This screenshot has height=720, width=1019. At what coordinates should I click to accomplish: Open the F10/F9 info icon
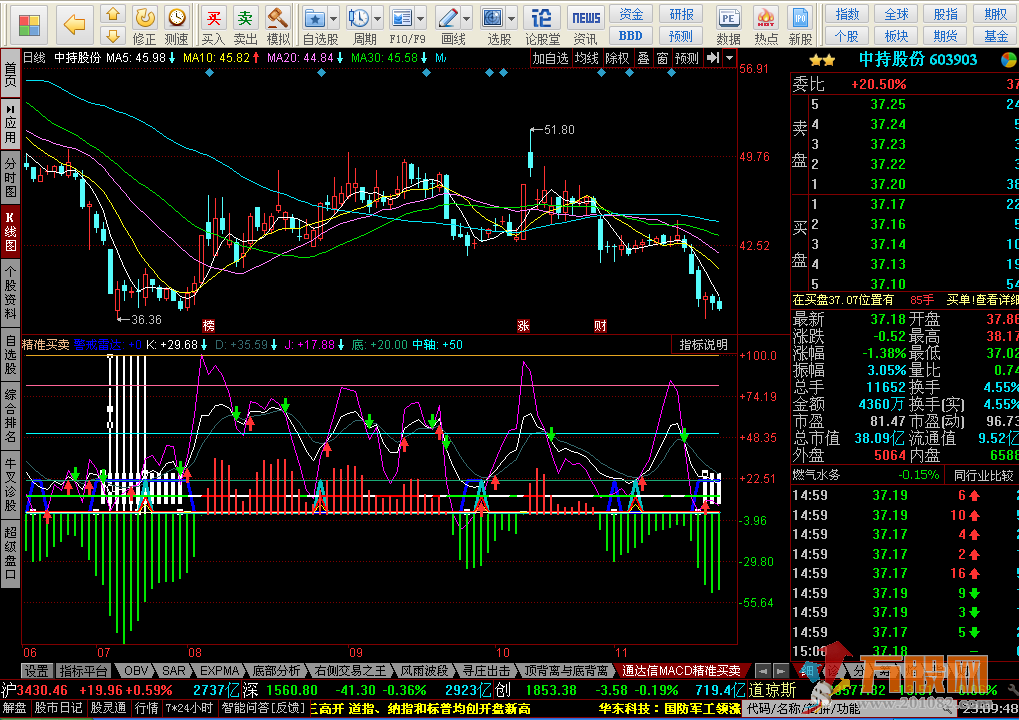[402, 18]
